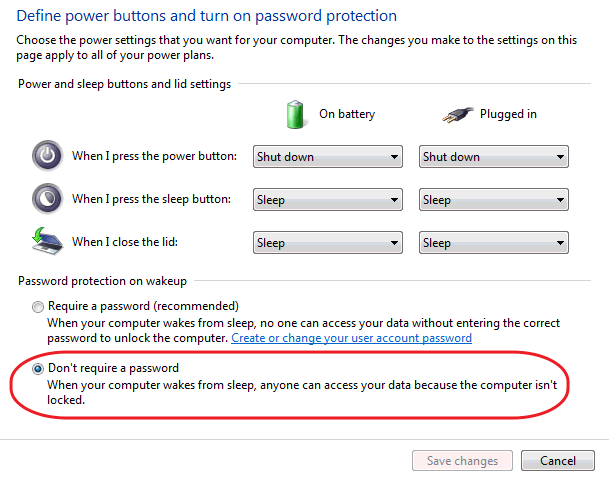Select Don't require a password option
609x479 pixels.
point(38,369)
